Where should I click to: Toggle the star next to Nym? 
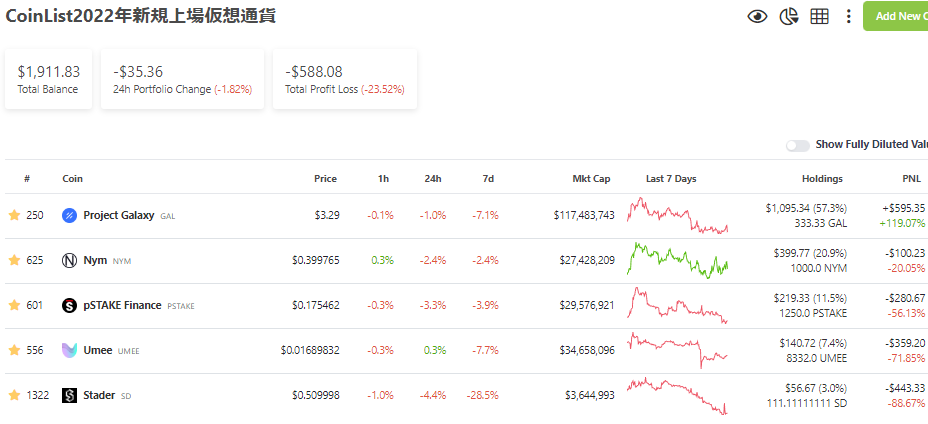(x=14, y=260)
